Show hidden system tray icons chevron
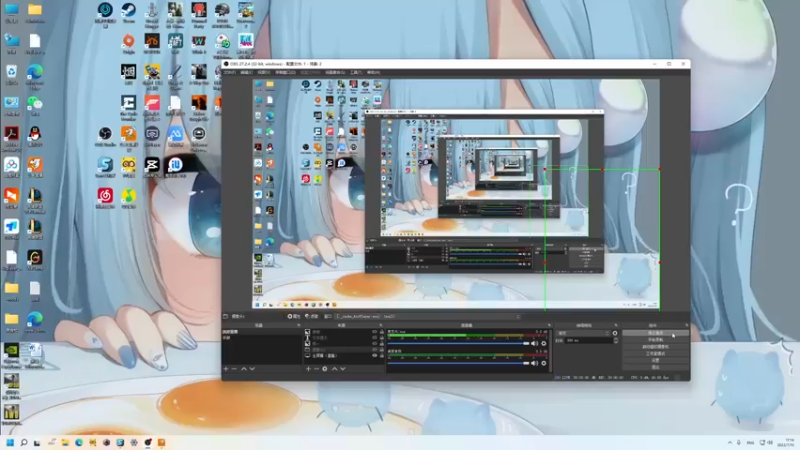The image size is (800, 450). point(730,442)
